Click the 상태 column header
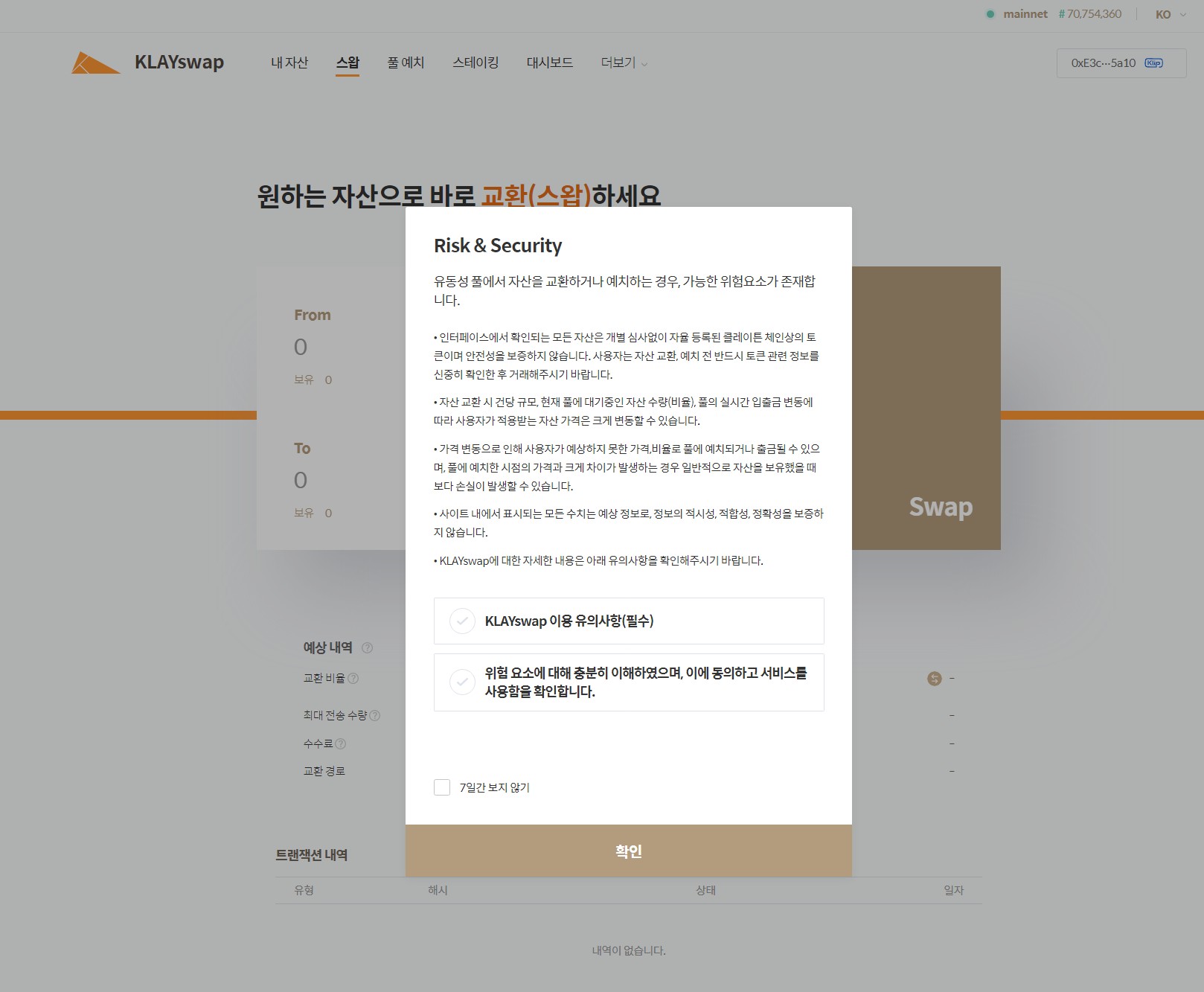 click(705, 891)
